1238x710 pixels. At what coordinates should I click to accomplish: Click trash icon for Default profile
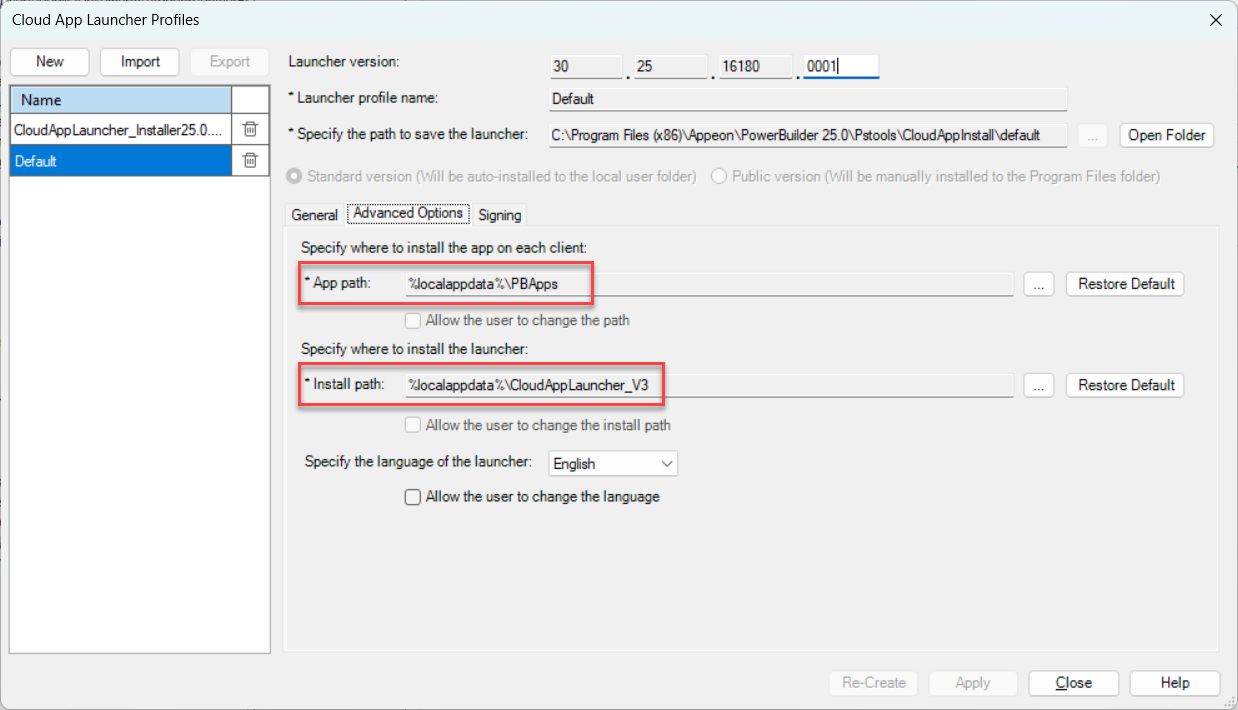(250, 161)
